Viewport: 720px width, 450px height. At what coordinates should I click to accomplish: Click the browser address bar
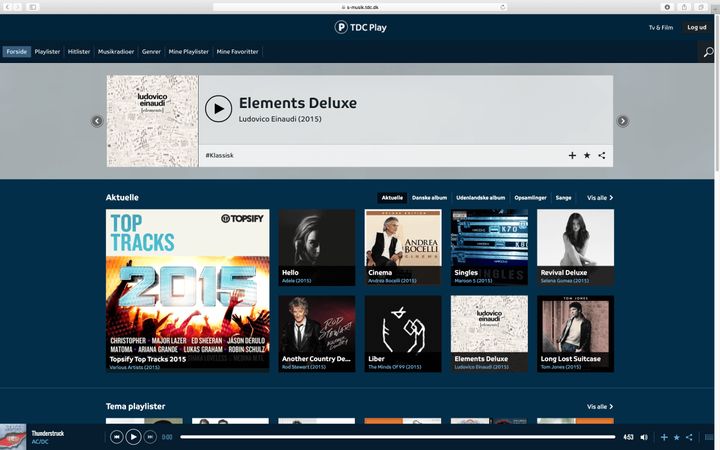pyautogui.click(x=360, y=7)
